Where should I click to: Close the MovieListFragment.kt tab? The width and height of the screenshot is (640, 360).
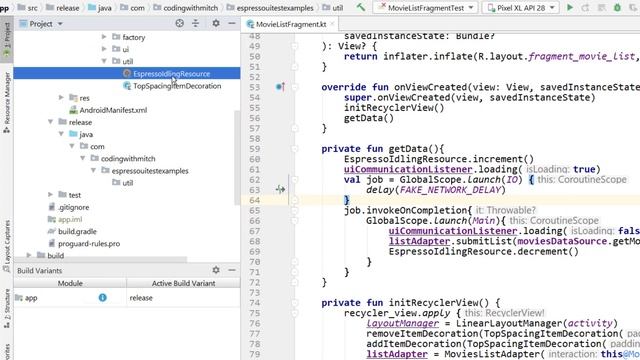coord(332,24)
